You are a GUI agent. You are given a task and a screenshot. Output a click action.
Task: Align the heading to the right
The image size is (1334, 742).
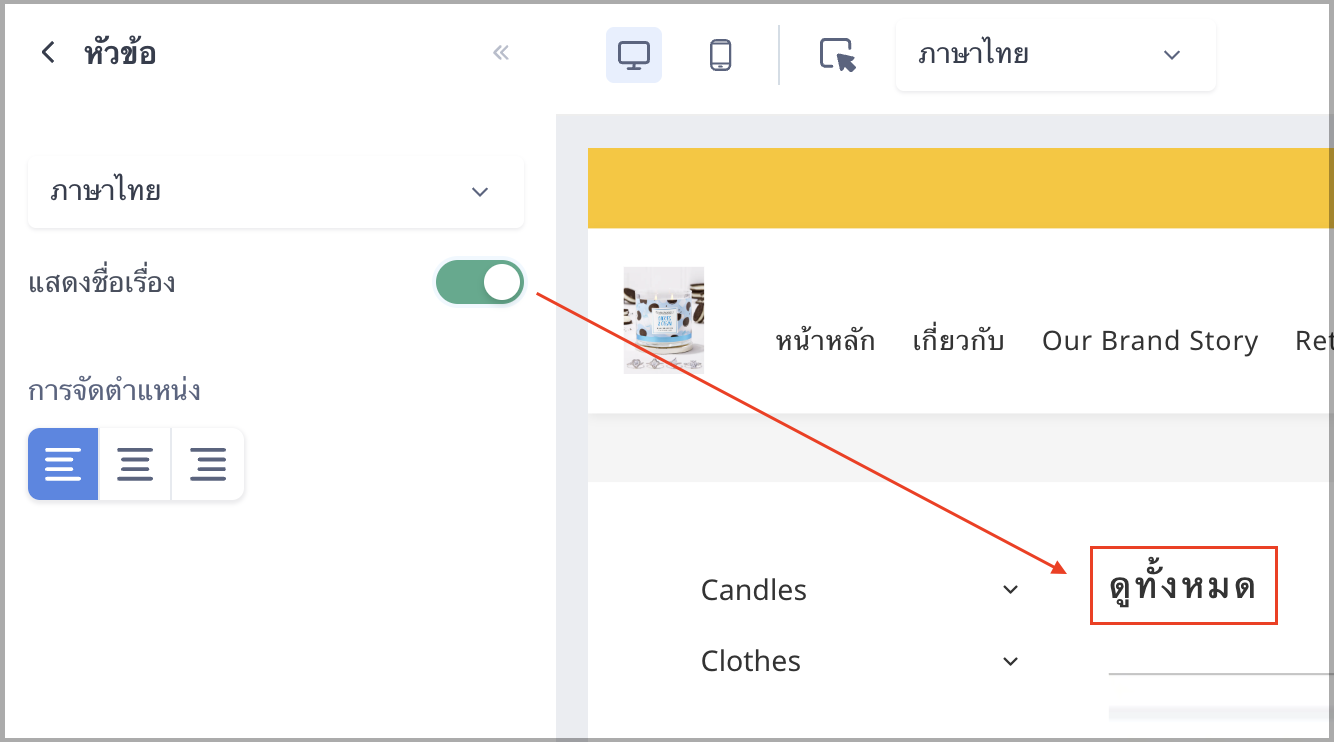pos(208,464)
